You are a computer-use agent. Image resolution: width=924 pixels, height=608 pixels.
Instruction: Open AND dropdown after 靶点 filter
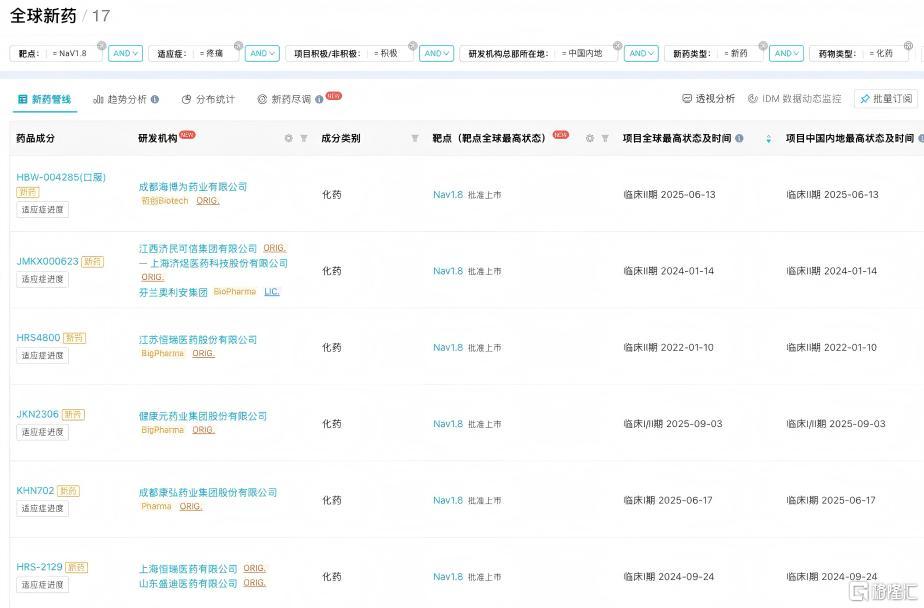[x=125, y=54]
